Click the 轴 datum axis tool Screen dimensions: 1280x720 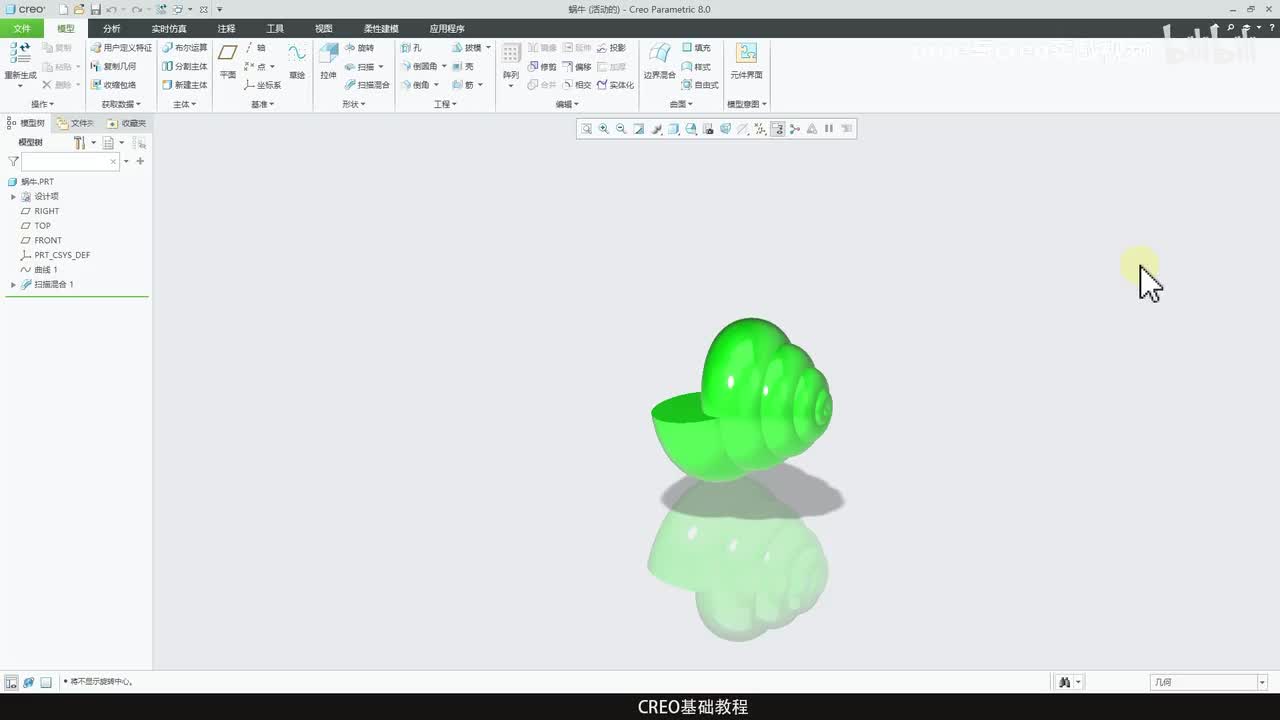256,48
